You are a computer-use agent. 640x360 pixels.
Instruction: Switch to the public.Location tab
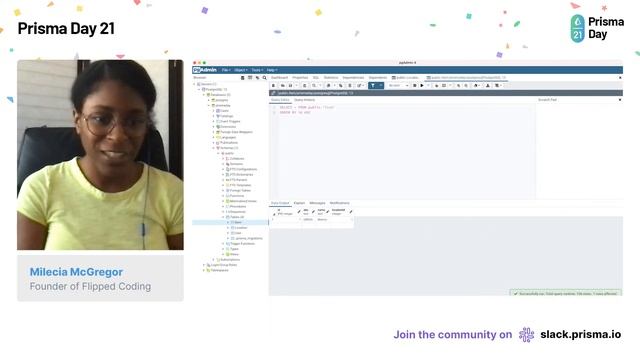pos(405,78)
